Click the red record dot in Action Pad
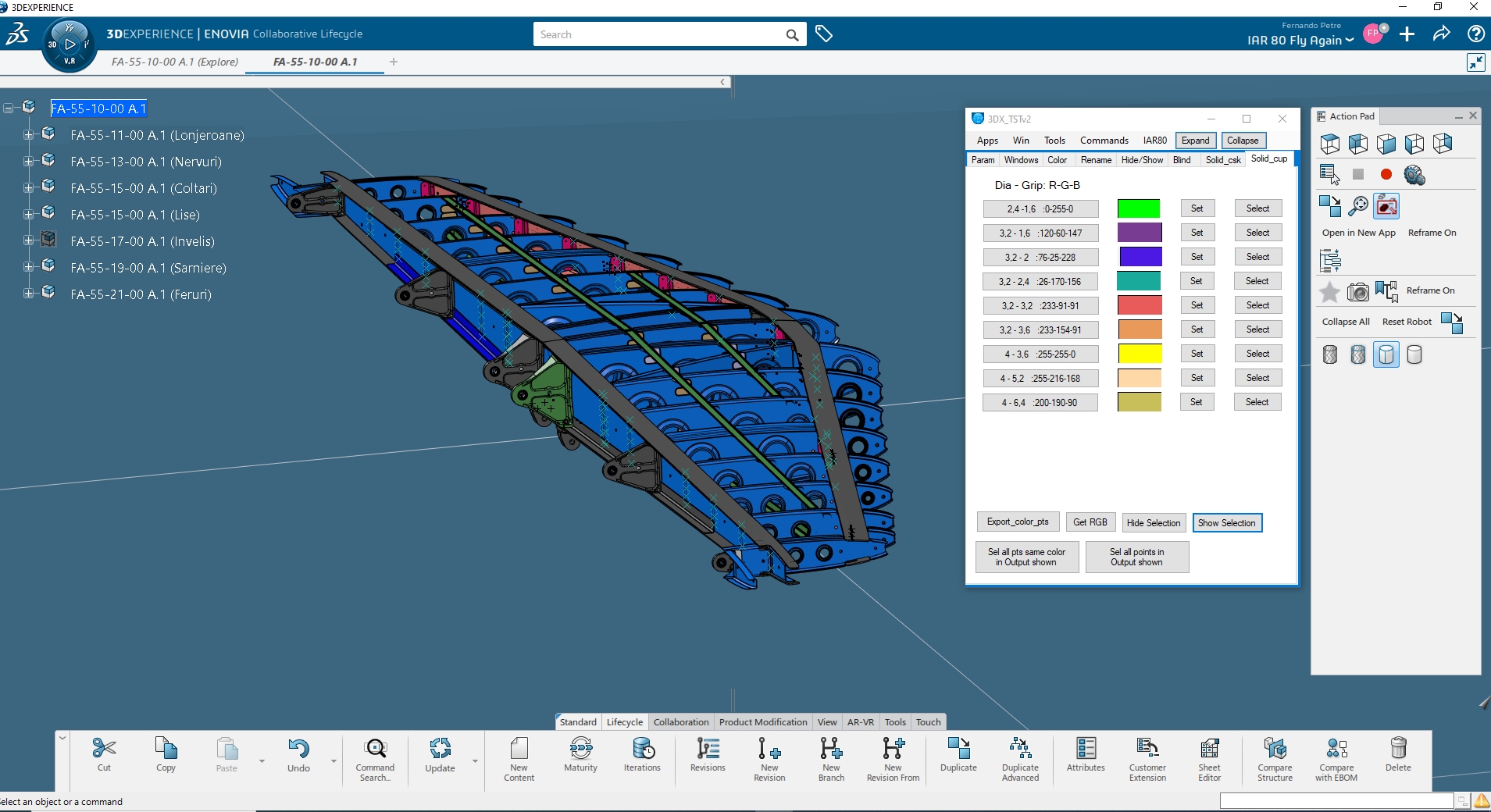 click(1386, 175)
